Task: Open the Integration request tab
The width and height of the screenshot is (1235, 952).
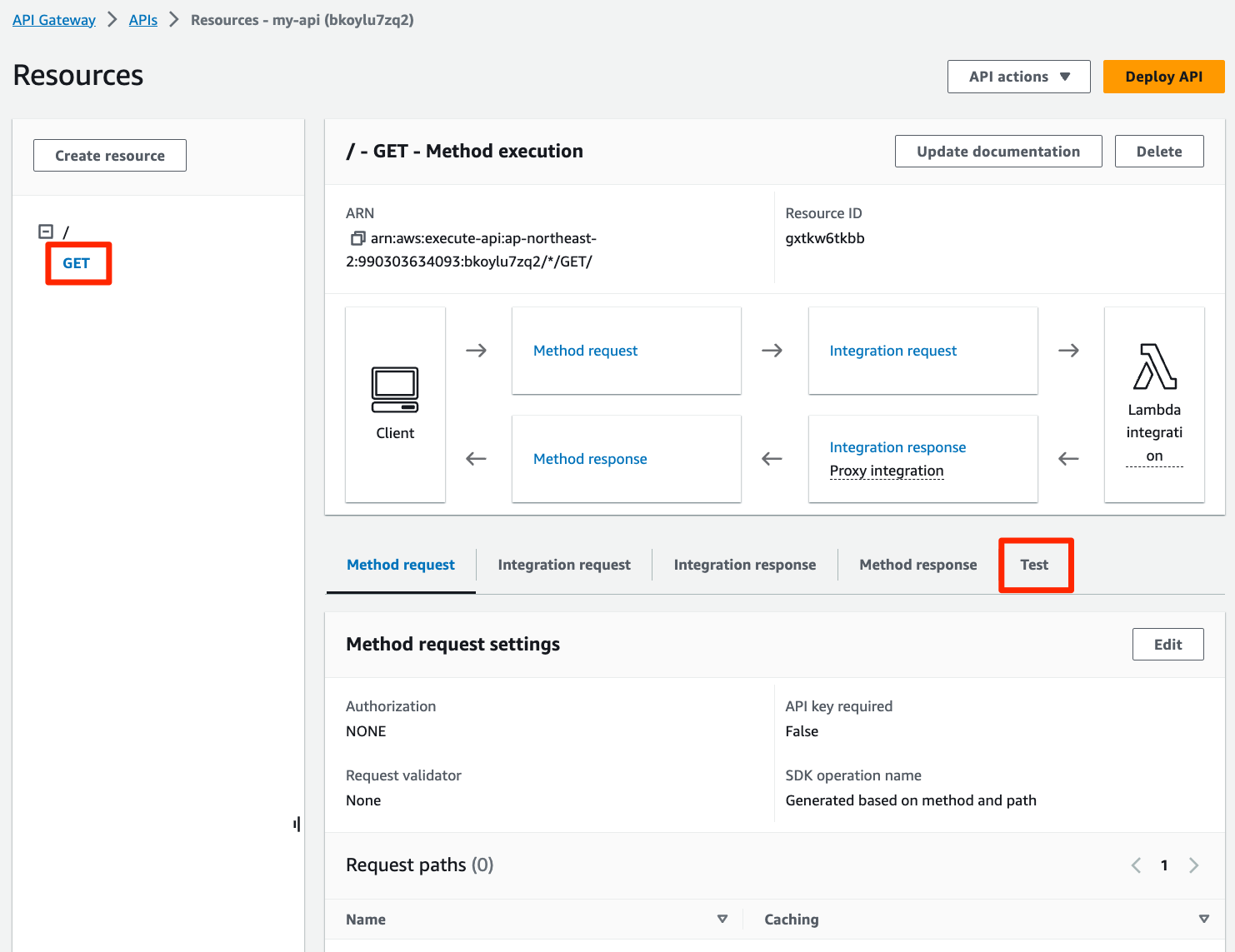Action: pyautogui.click(x=564, y=565)
